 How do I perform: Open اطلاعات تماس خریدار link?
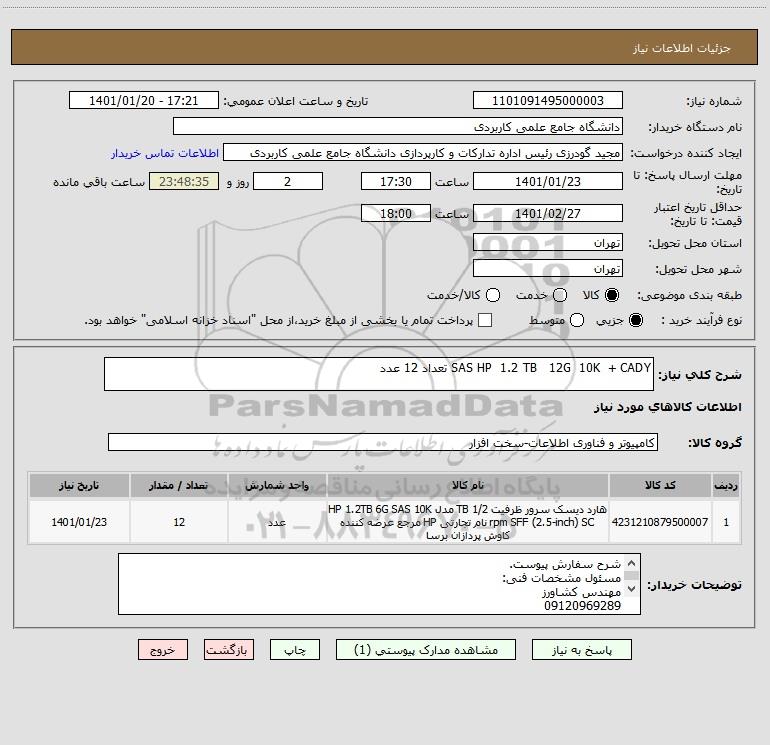pyautogui.click(x=165, y=153)
